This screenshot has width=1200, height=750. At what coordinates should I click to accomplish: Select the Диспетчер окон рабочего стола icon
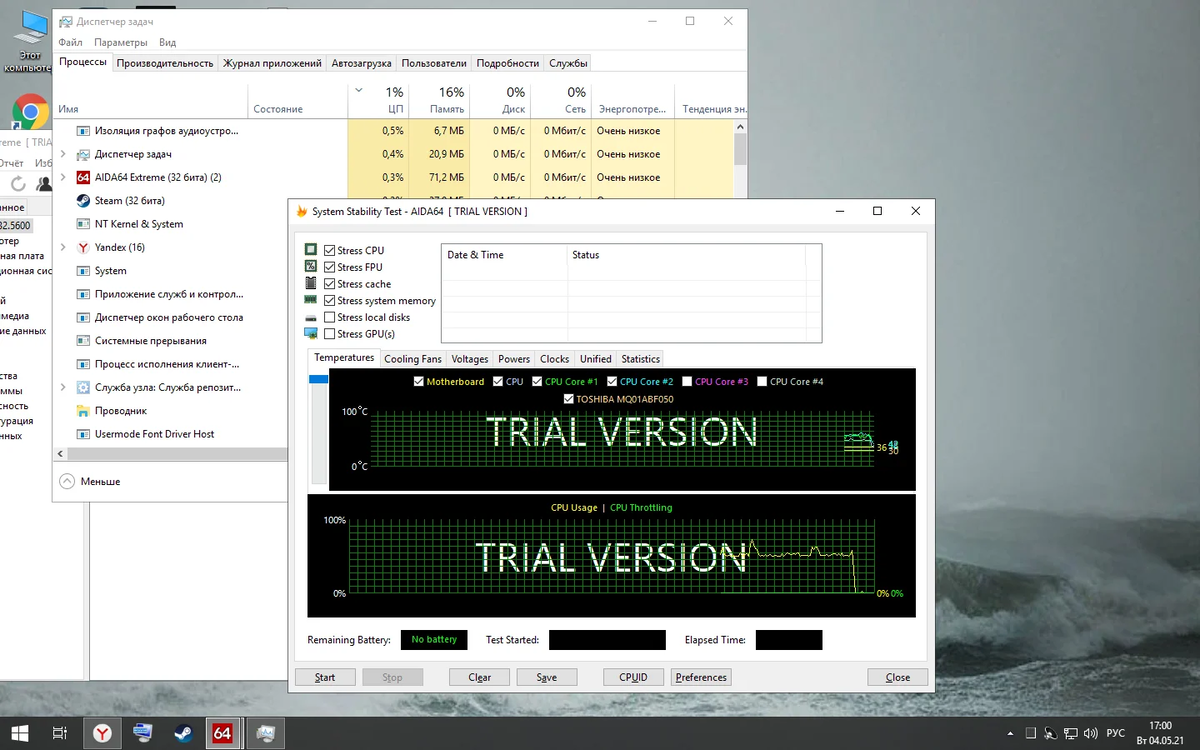tap(84, 317)
